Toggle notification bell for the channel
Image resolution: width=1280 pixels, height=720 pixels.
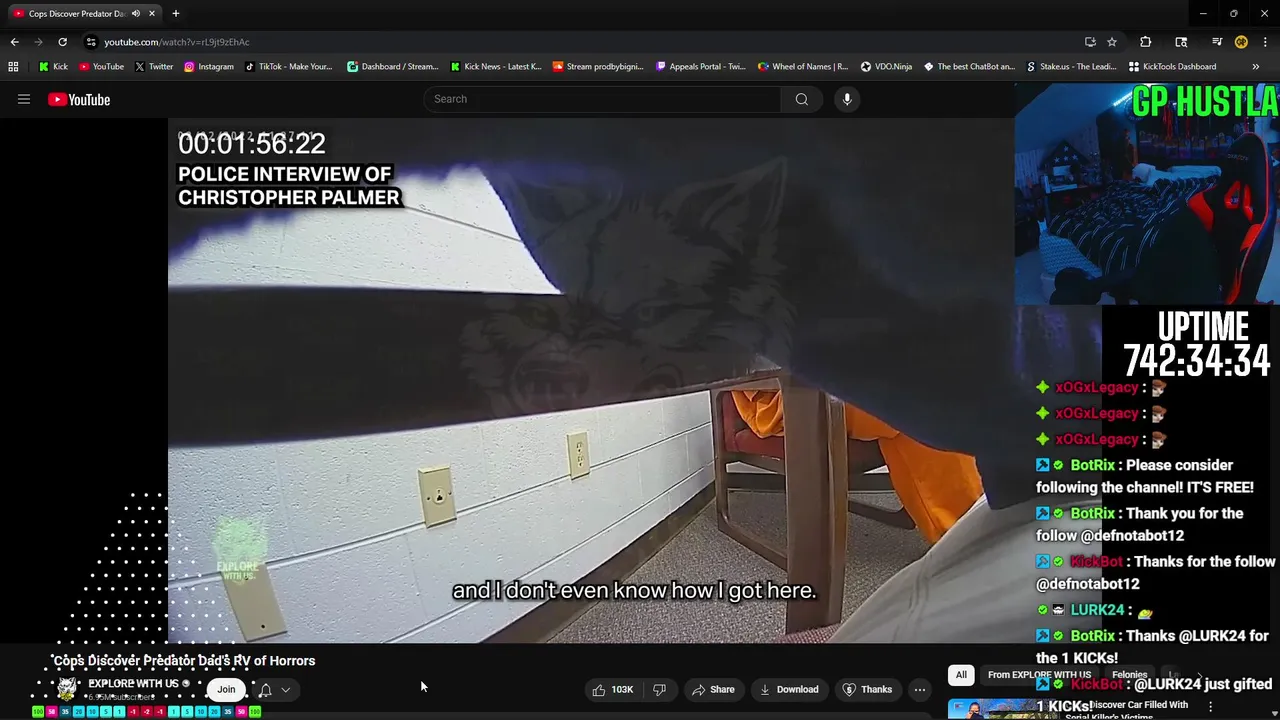(265, 690)
